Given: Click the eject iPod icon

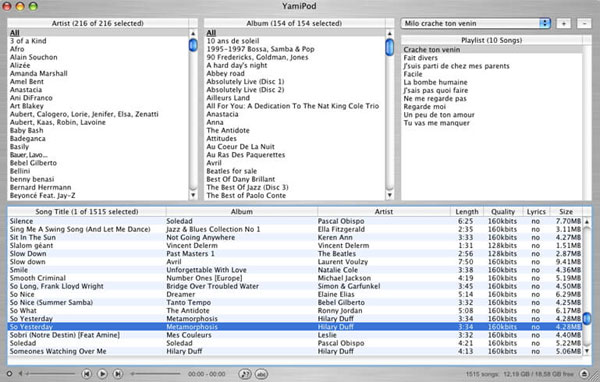Looking at the screenshot, I should (x=584, y=374).
